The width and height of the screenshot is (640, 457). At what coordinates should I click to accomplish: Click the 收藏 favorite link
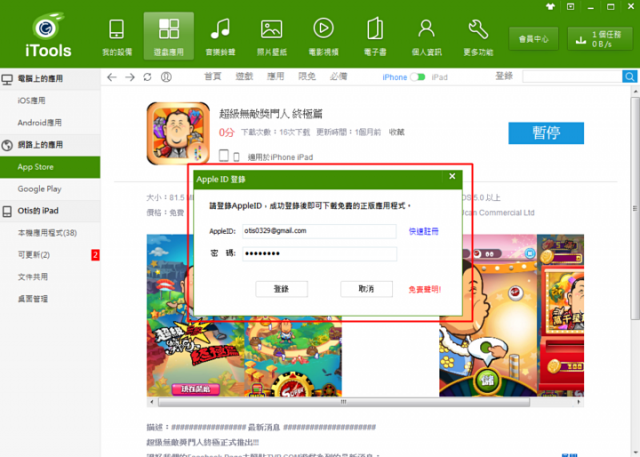397,132
